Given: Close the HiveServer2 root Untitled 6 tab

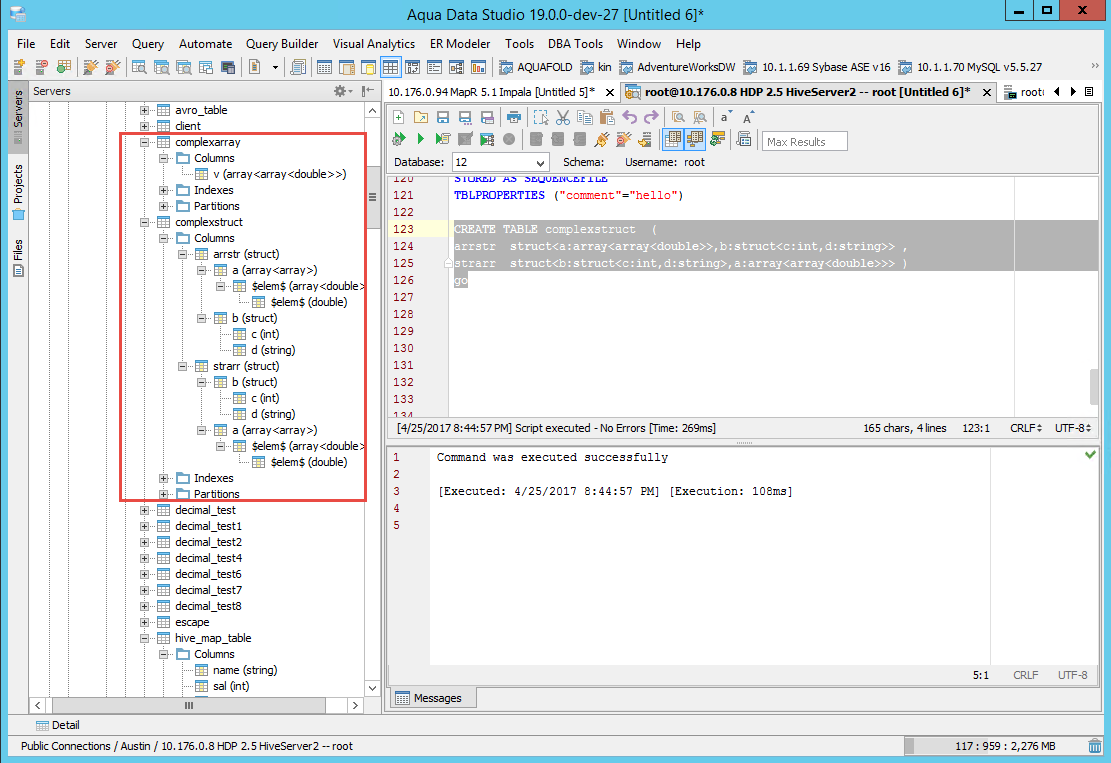Looking at the screenshot, I should (x=986, y=92).
